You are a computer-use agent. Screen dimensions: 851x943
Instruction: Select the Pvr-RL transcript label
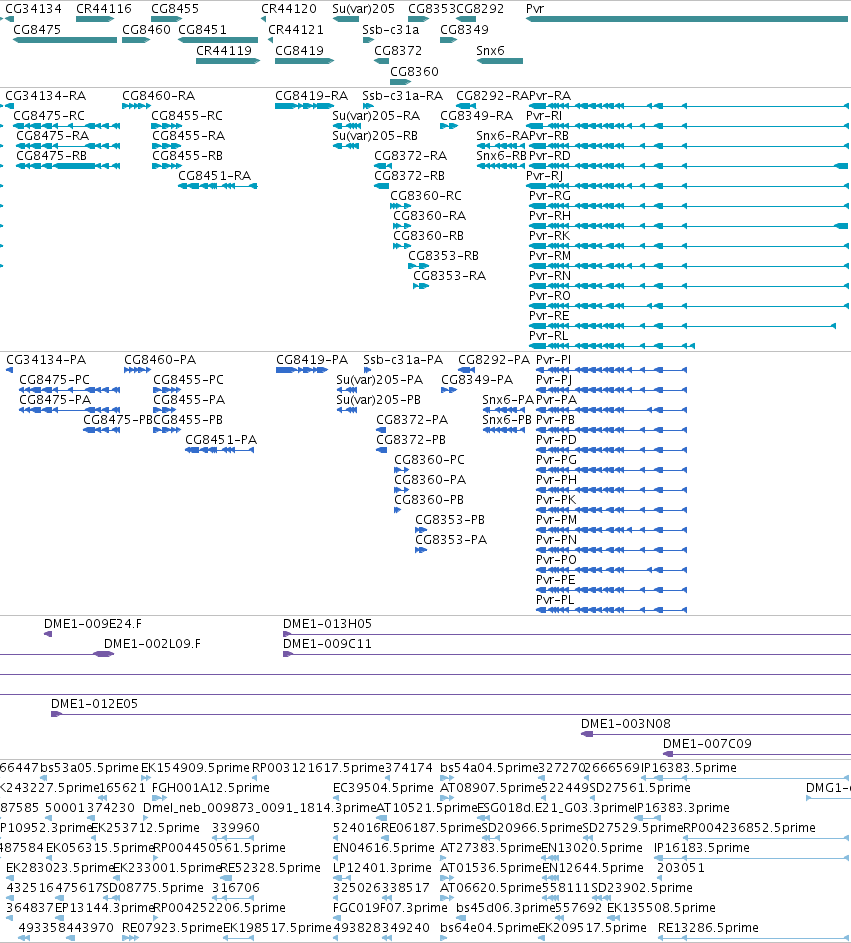click(x=548, y=336)
